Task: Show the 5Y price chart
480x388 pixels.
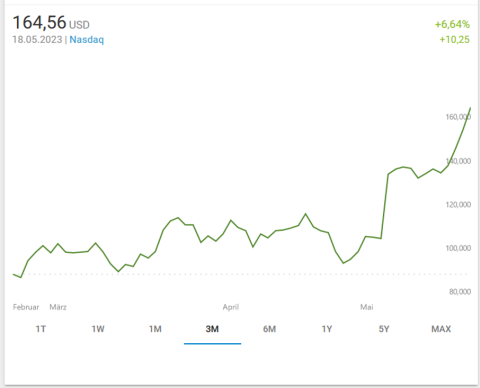Action: tap(384, 329)
